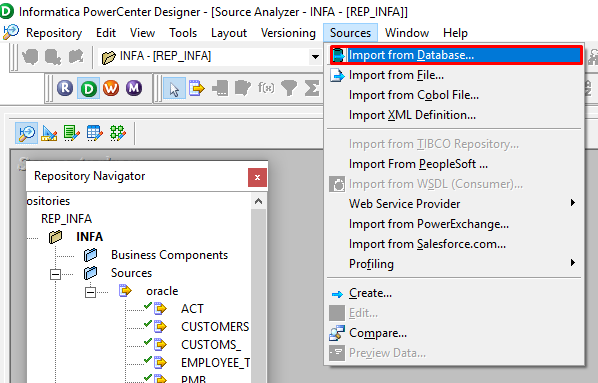Launch Workflow Monitor M icon
Viewport: 598px width, 383px height.
[134, 88]
